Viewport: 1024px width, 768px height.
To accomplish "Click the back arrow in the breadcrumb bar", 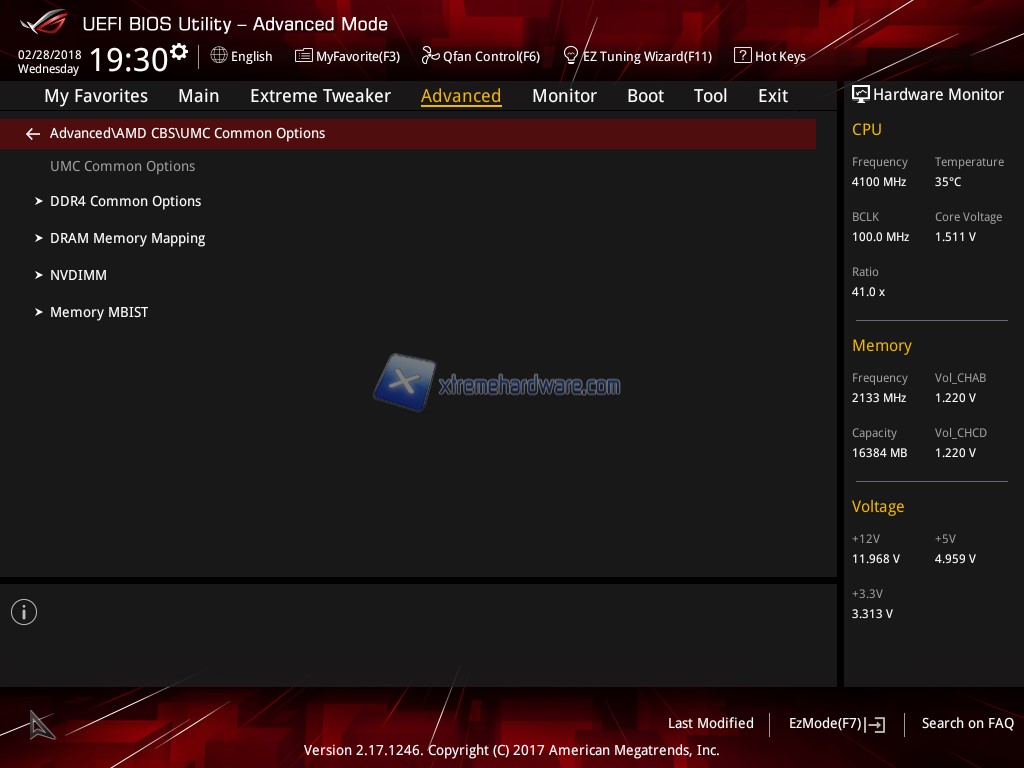I will [x=33, y=134].
